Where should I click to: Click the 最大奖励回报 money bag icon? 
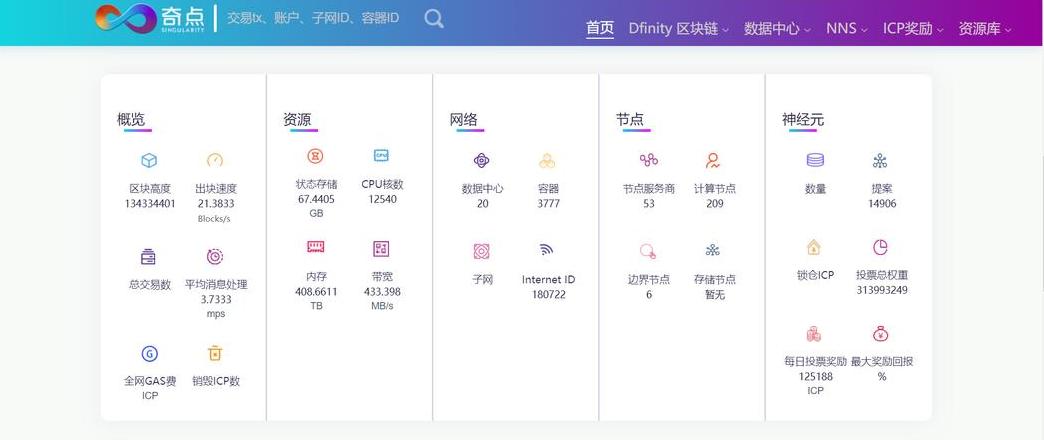pos(880,333)
